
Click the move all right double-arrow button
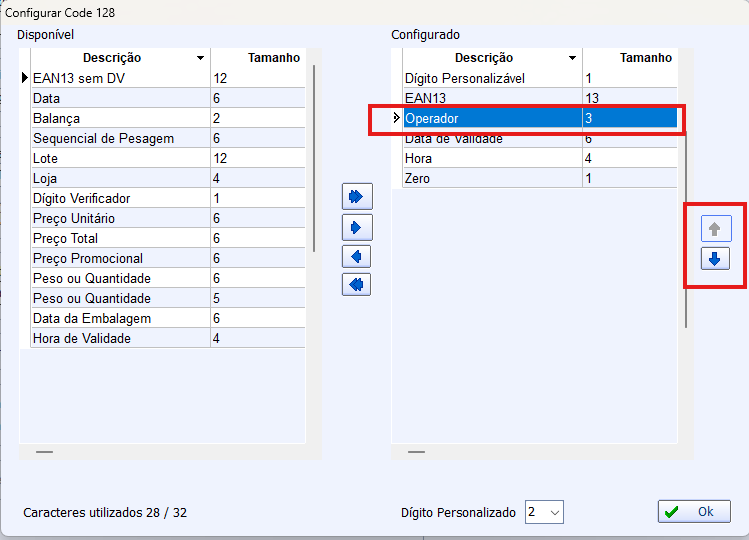pyautogui.click(x=356, y=196)
